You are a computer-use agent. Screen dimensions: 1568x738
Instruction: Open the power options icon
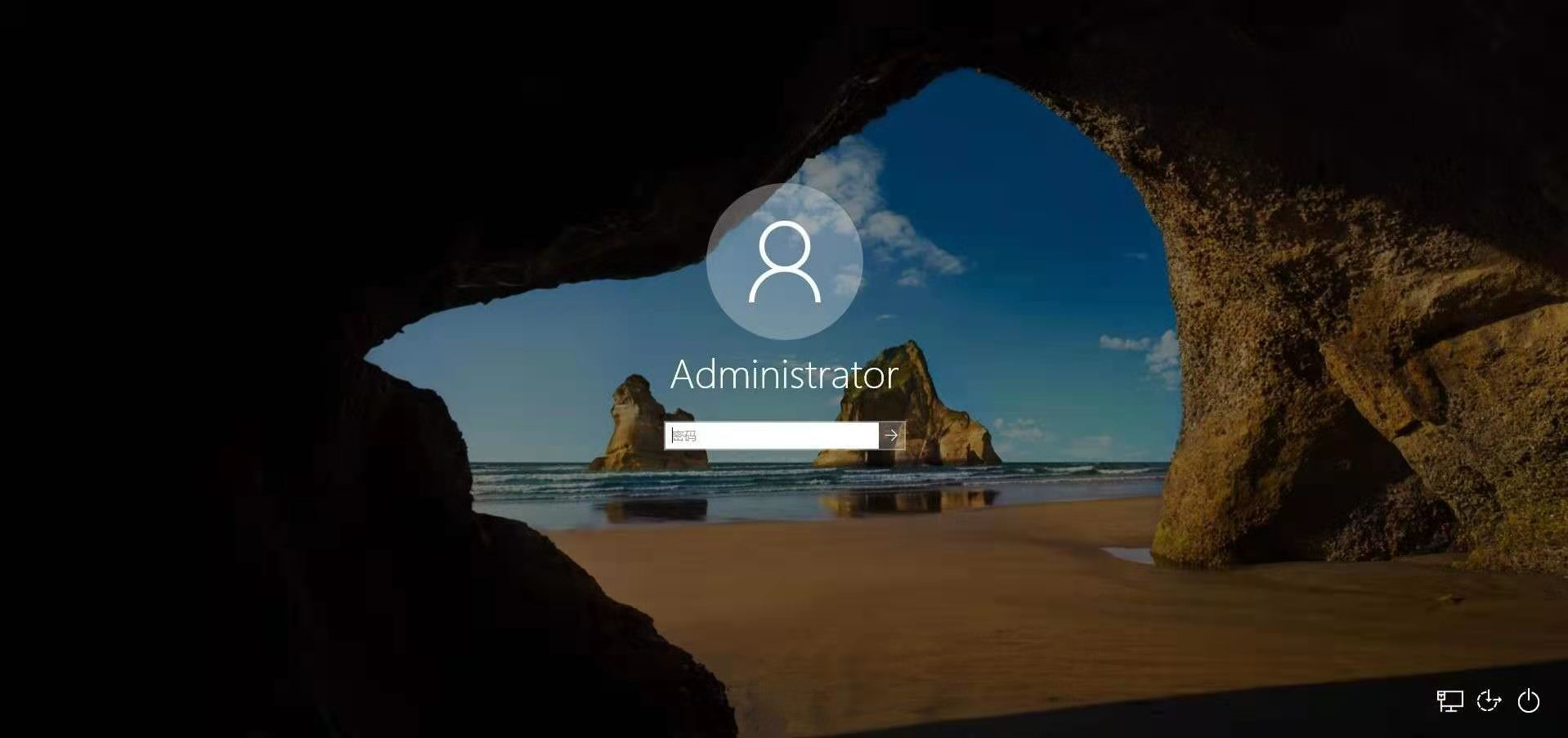tap(1529, 701)
